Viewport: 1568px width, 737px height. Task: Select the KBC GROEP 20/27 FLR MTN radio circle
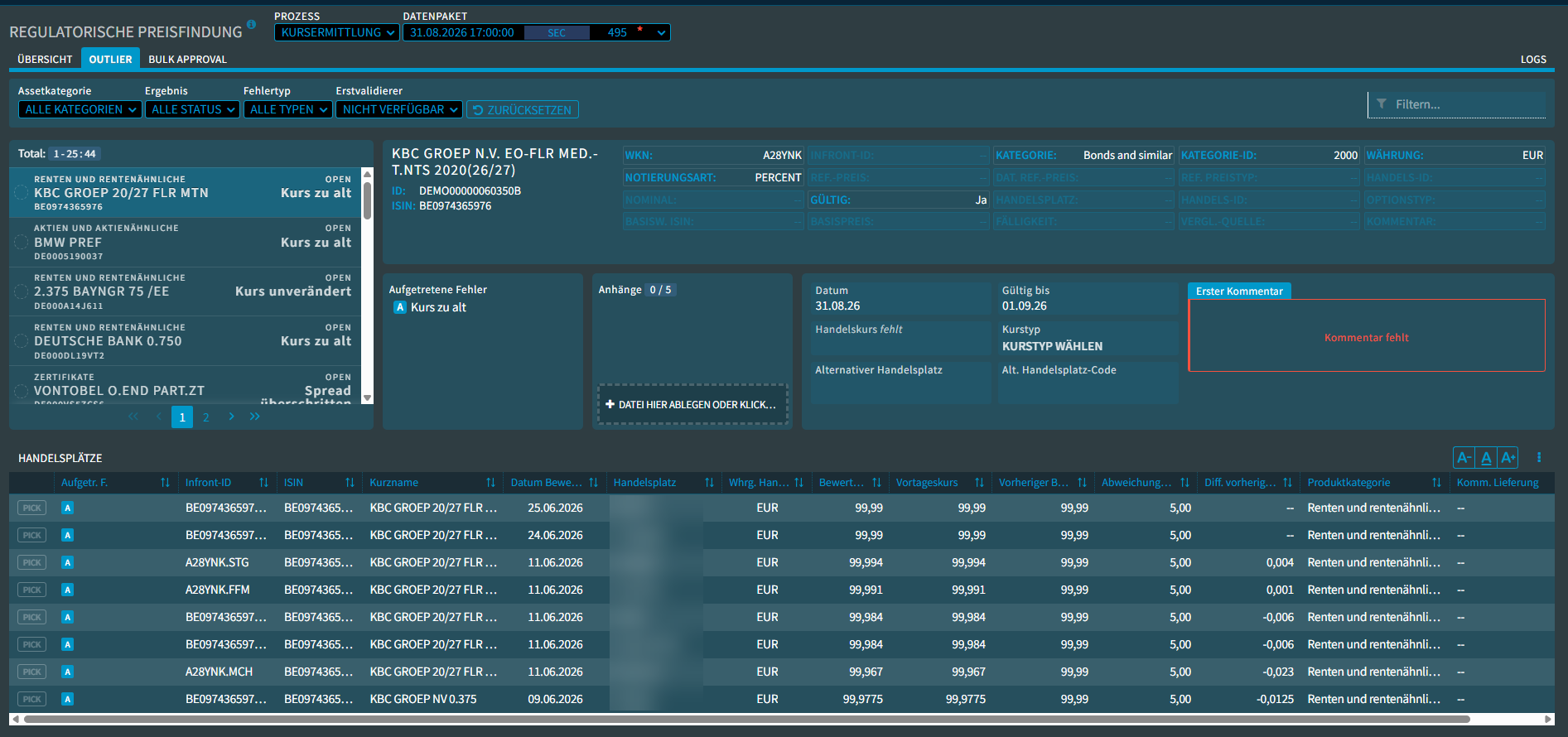click(x=22, y=192)
